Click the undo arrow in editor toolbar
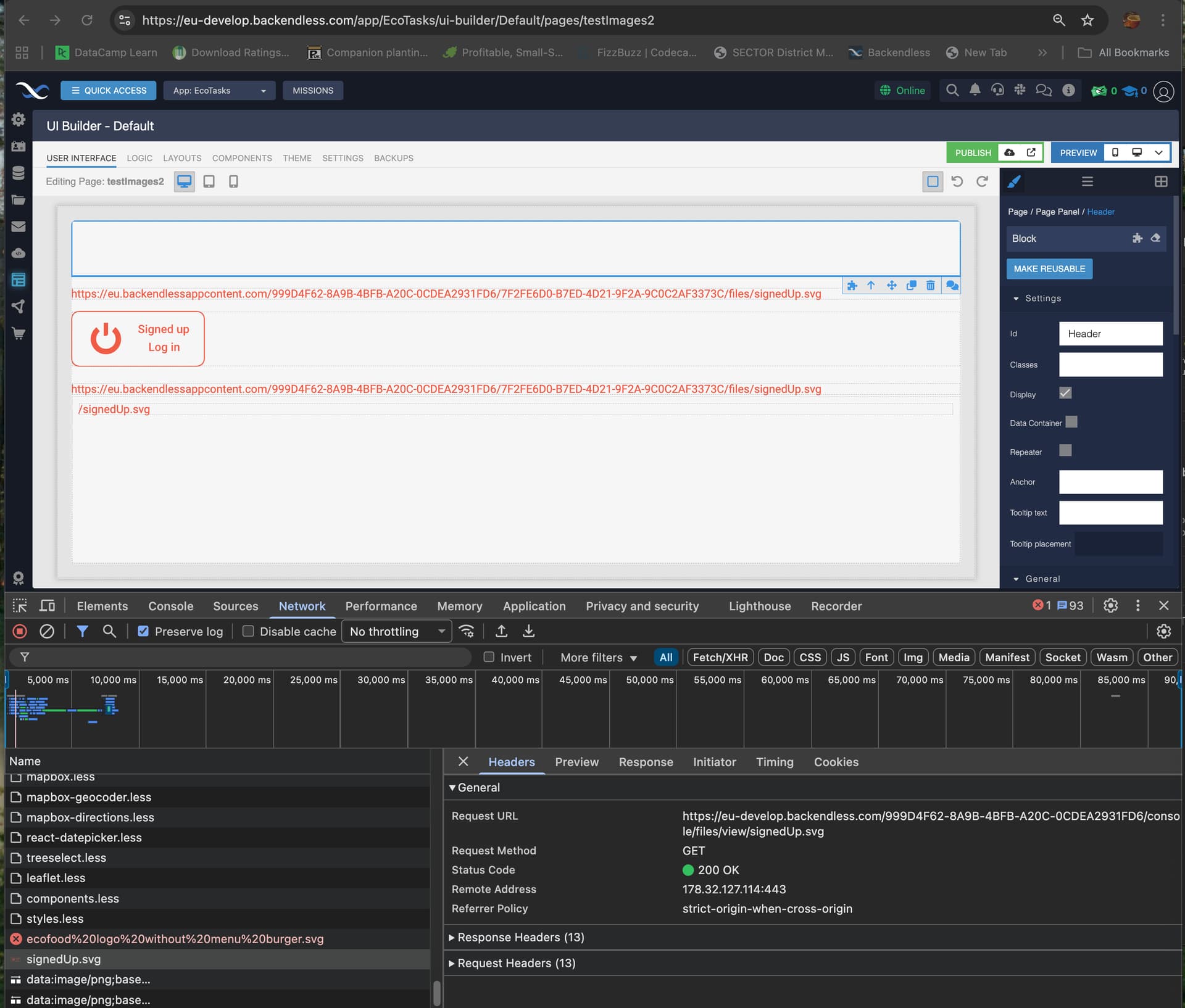The image size is (1185, 1008). pyautogui.click(x=957, y=181)
